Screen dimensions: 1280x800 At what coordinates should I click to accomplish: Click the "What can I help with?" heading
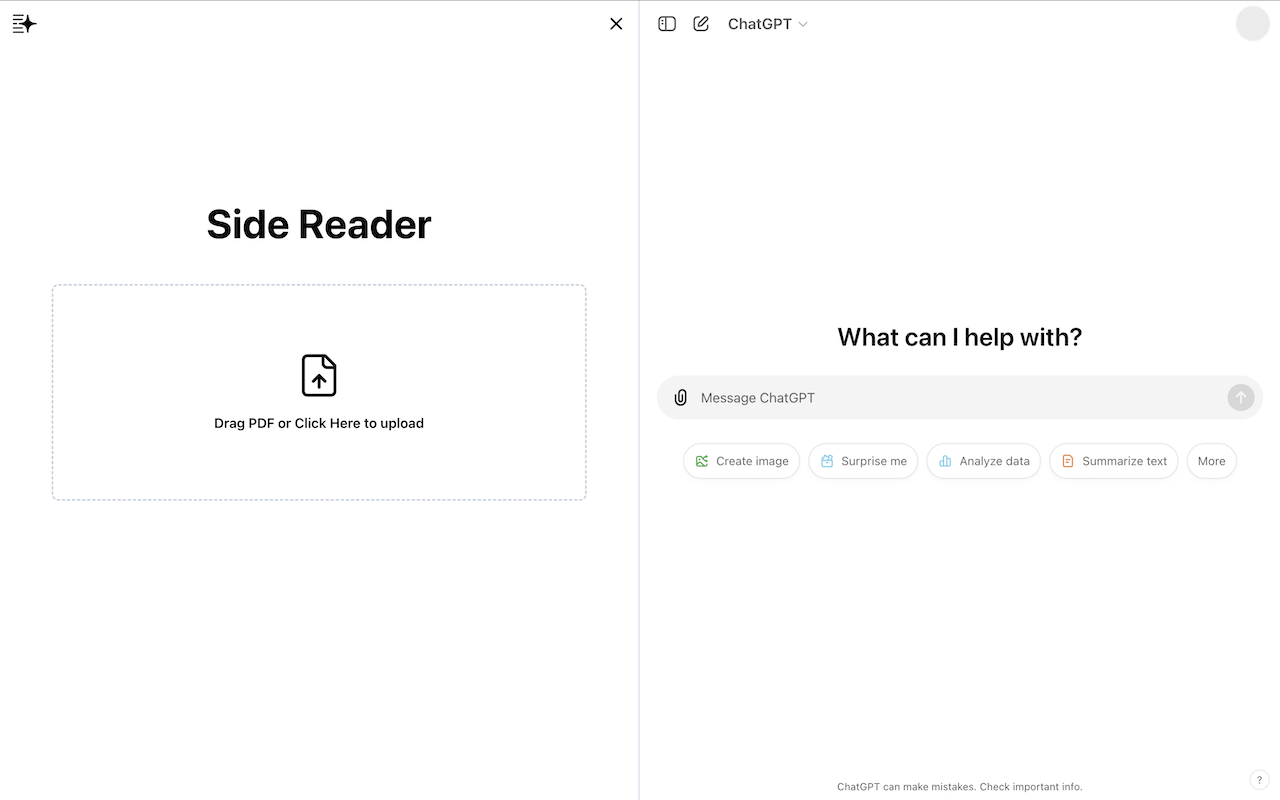(960, 337)
